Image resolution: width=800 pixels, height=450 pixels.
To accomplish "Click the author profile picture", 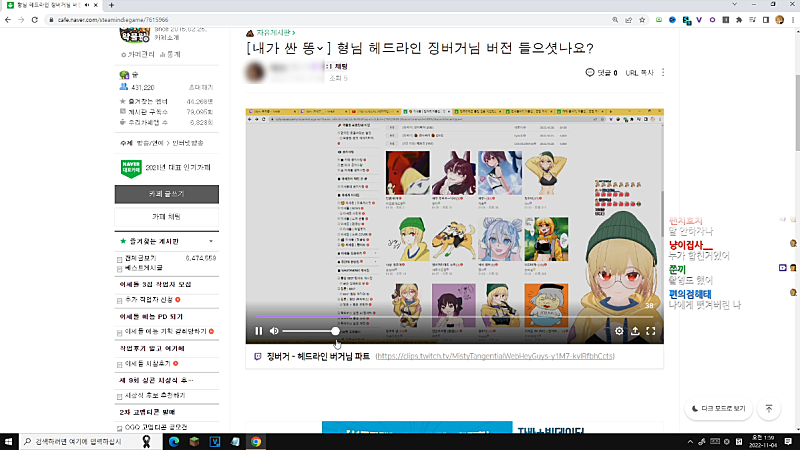I will pos(255,72).
